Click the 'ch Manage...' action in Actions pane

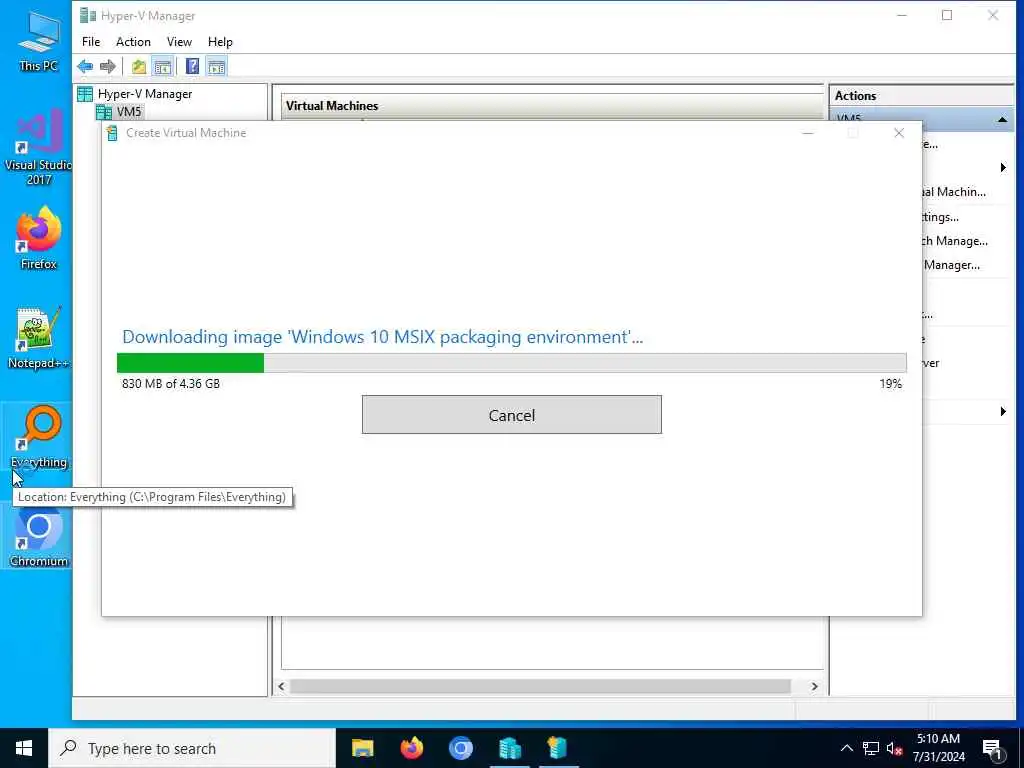(955, 241)
